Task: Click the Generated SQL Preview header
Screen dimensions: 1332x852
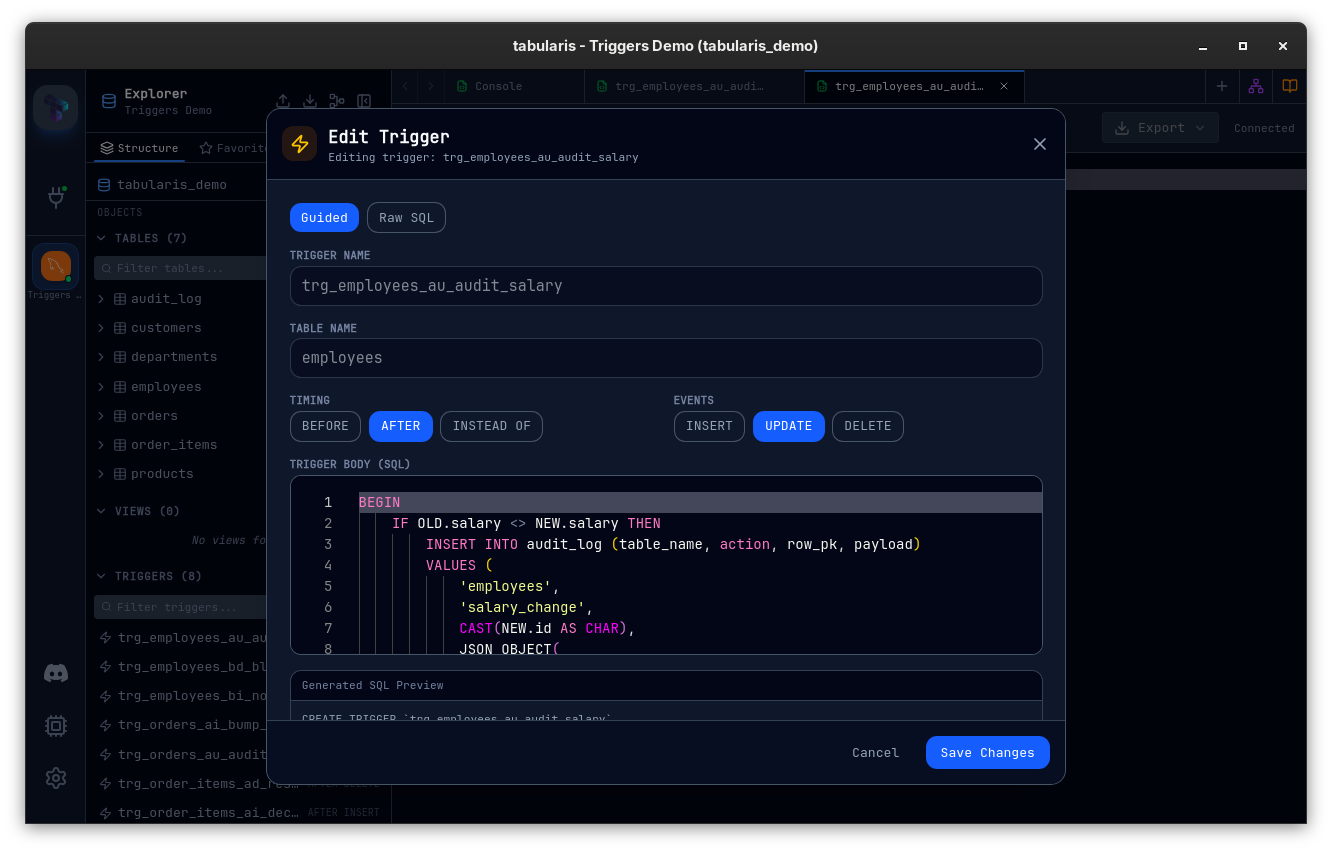Action: click(x=666, y=686)
